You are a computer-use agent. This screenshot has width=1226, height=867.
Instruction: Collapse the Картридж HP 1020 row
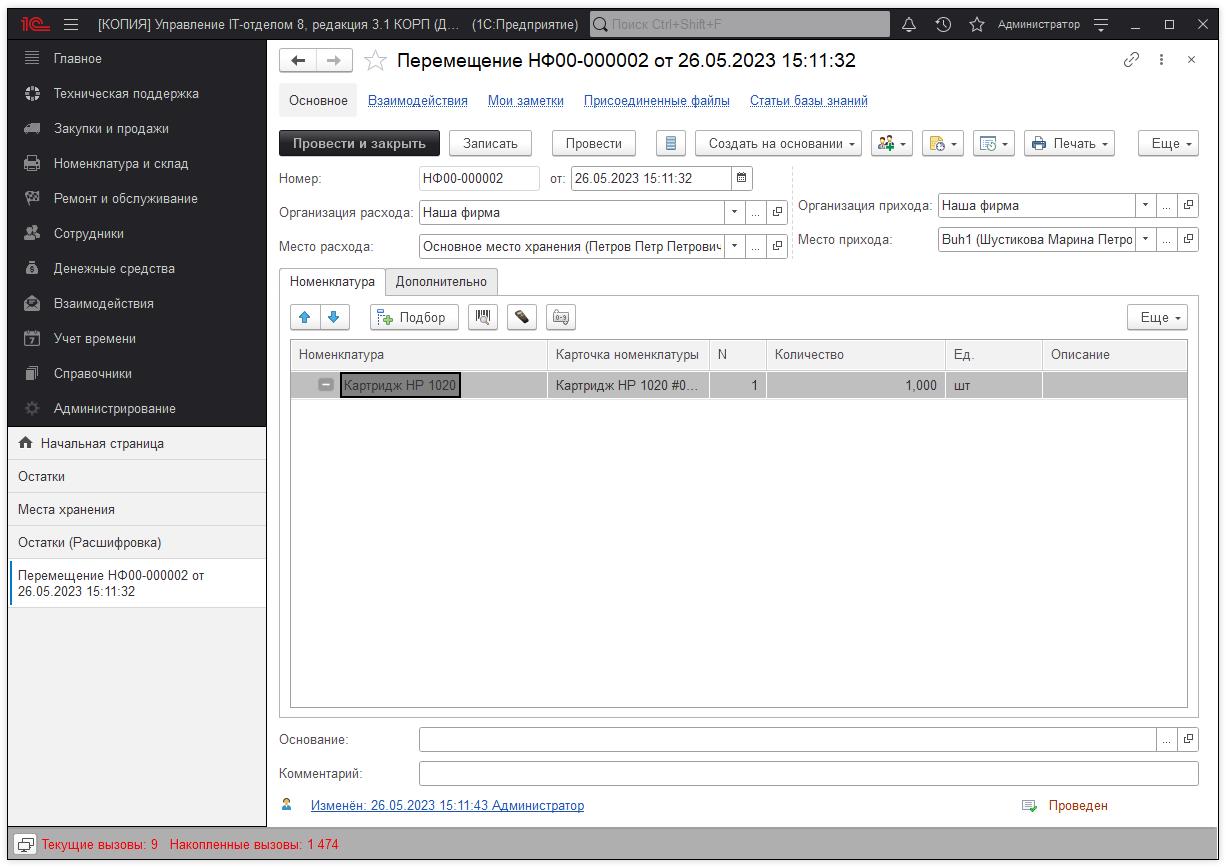(x=326, y=385)
